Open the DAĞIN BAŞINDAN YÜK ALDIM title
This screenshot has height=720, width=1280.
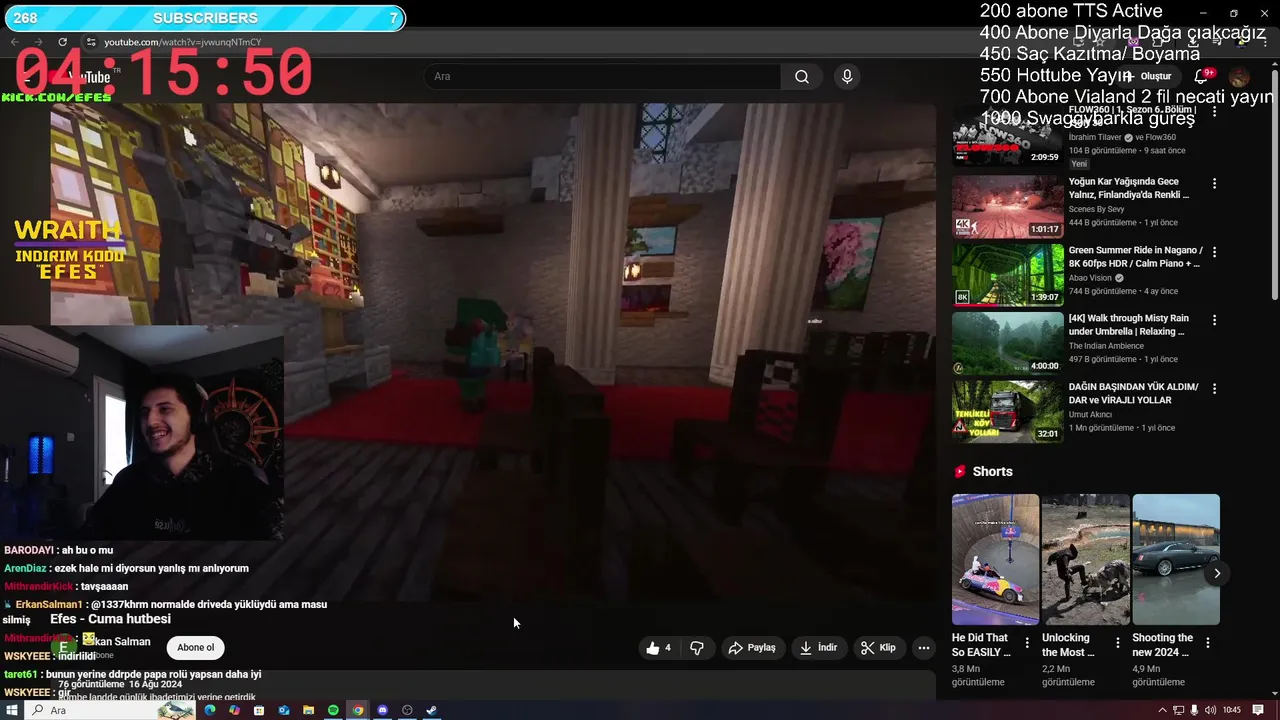point(1133,393)
